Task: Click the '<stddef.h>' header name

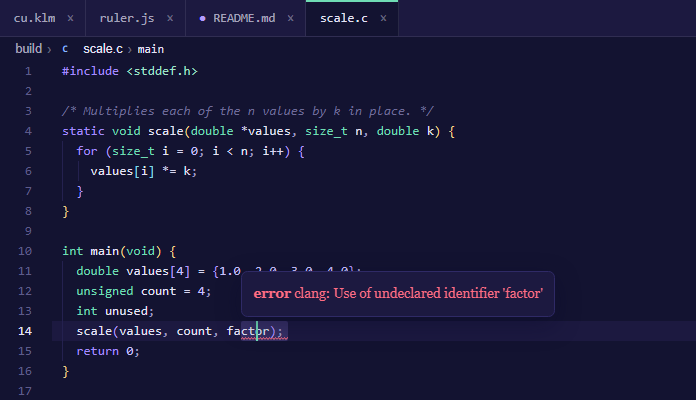Action: (x=162, y=71)
